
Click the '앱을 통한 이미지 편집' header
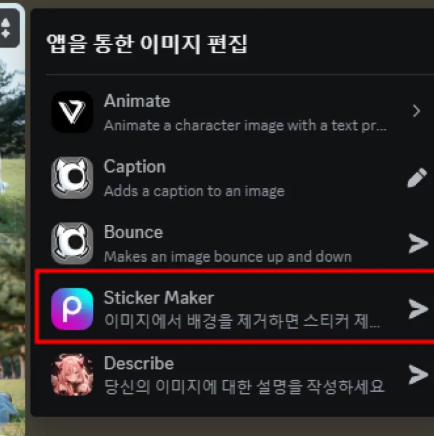point(147,44)
